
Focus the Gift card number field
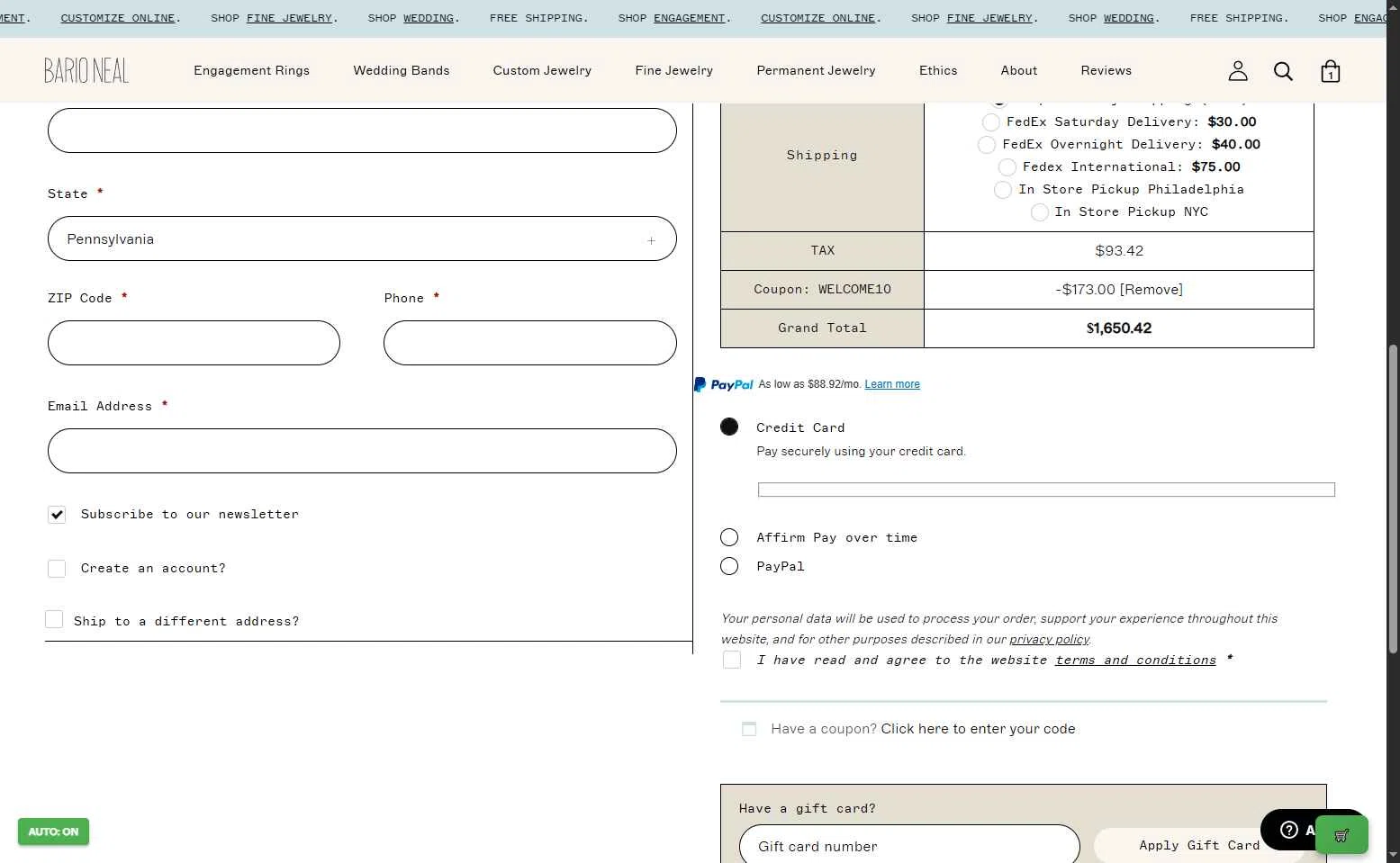pyautogui.click(x=909, y=846)
